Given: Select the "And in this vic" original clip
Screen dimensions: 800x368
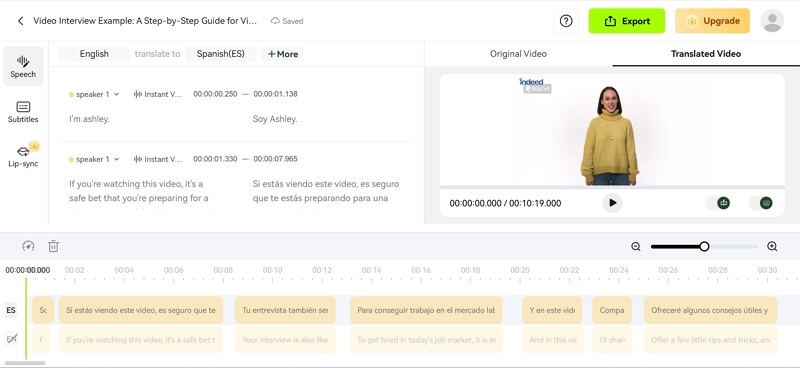Looking at the screenshot, I should click(552, 339).
